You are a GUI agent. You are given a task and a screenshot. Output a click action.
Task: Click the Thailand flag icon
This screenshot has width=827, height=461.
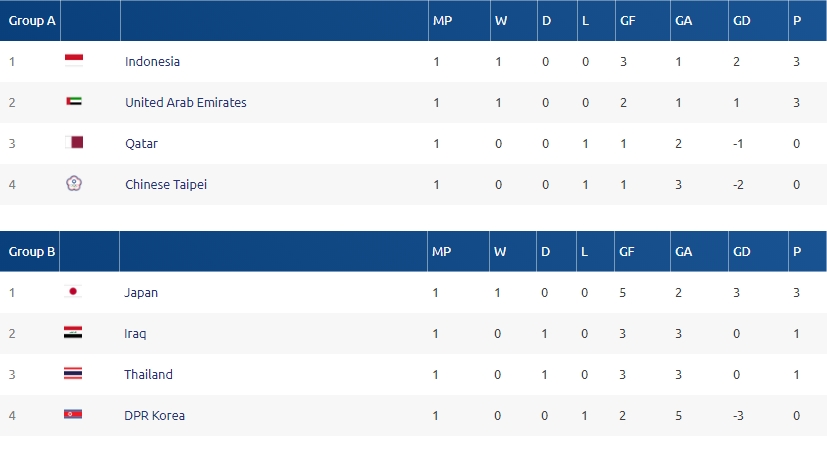click(x=73, y=374)
